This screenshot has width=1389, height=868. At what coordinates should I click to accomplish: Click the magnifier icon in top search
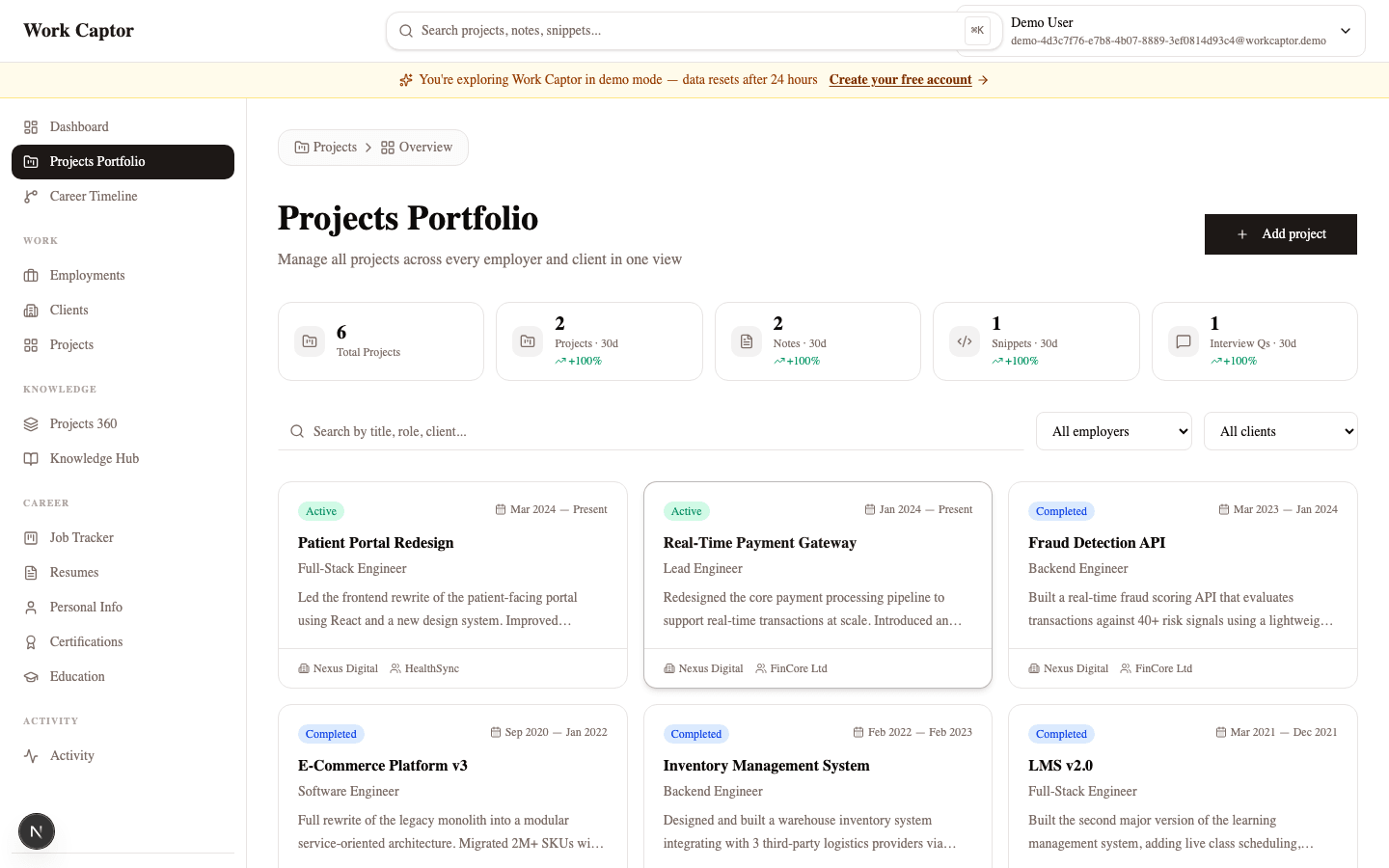click(x=406, y=31)
